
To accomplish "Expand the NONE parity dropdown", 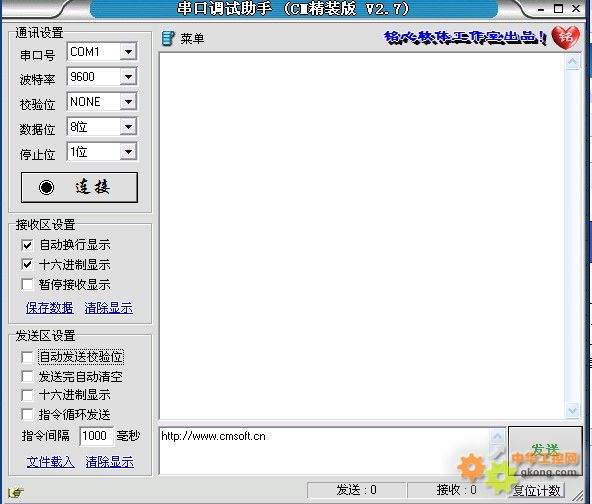I will (x=128, y=102).
